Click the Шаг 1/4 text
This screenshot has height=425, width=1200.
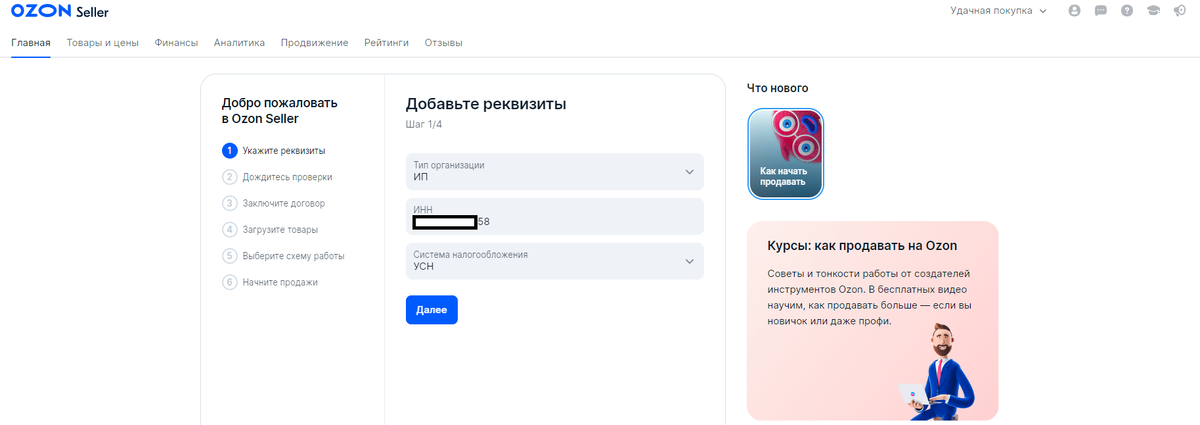pyautogui.click(x=425, y=125)
